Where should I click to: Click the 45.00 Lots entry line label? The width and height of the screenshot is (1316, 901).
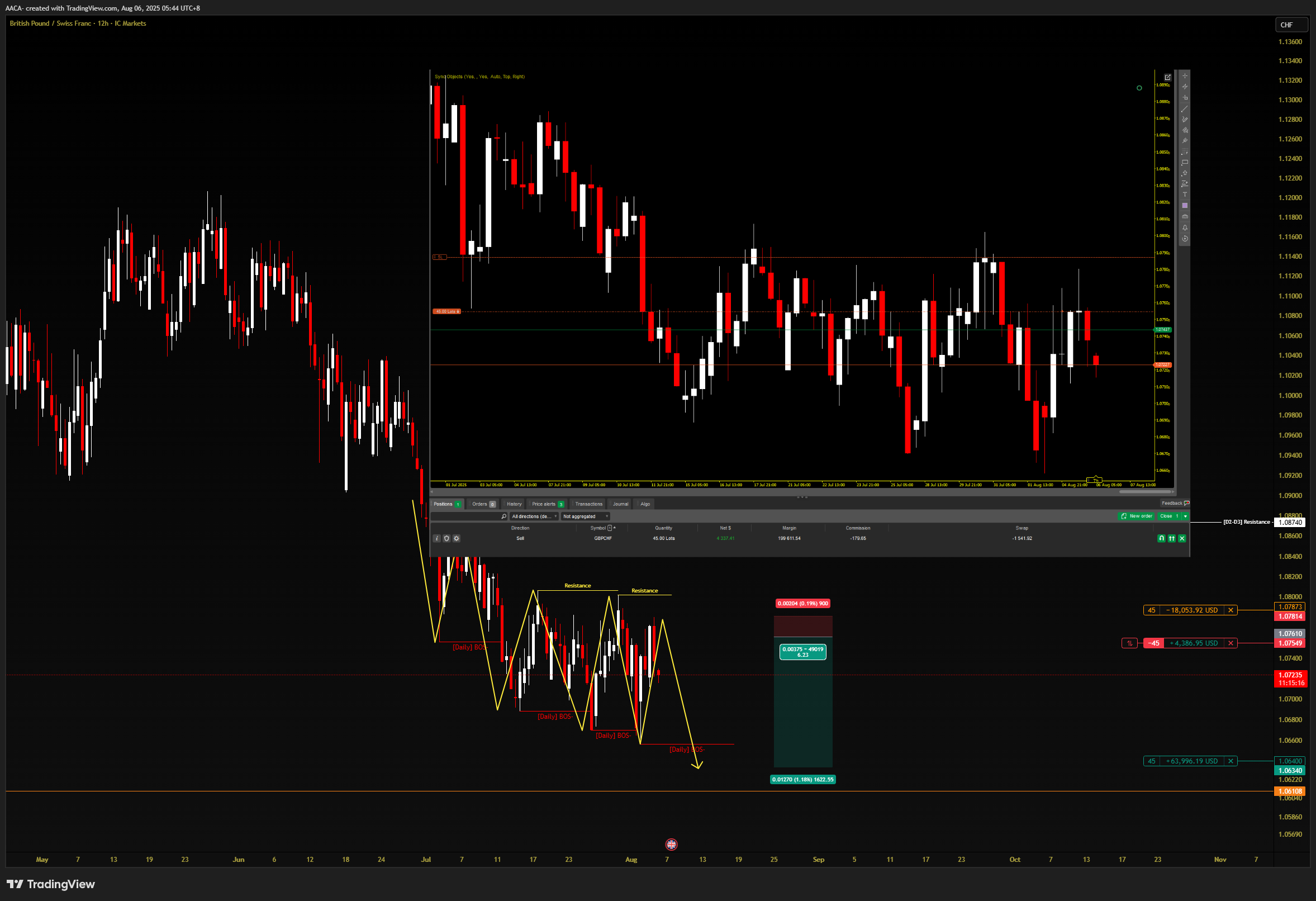coord(447,311)
